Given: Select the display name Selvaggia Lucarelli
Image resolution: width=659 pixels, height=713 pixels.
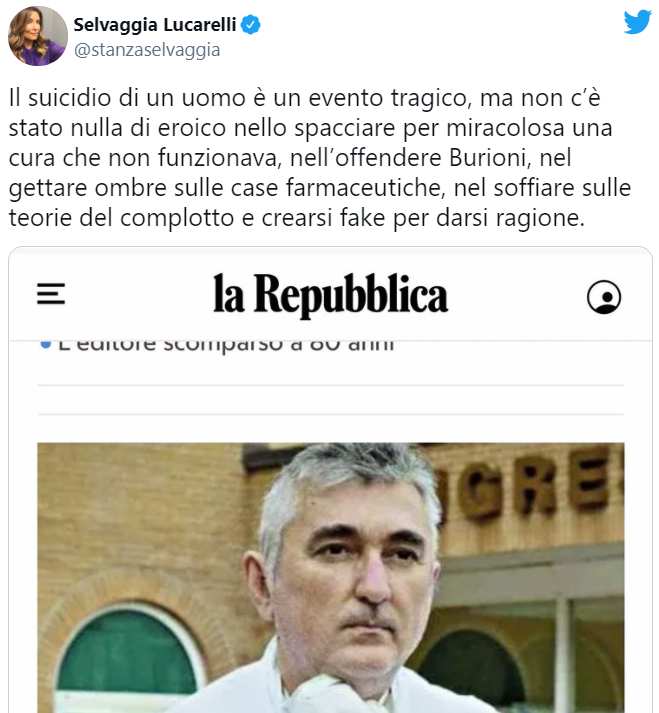Looking at the screenshot, I should [x=155, y=25].
